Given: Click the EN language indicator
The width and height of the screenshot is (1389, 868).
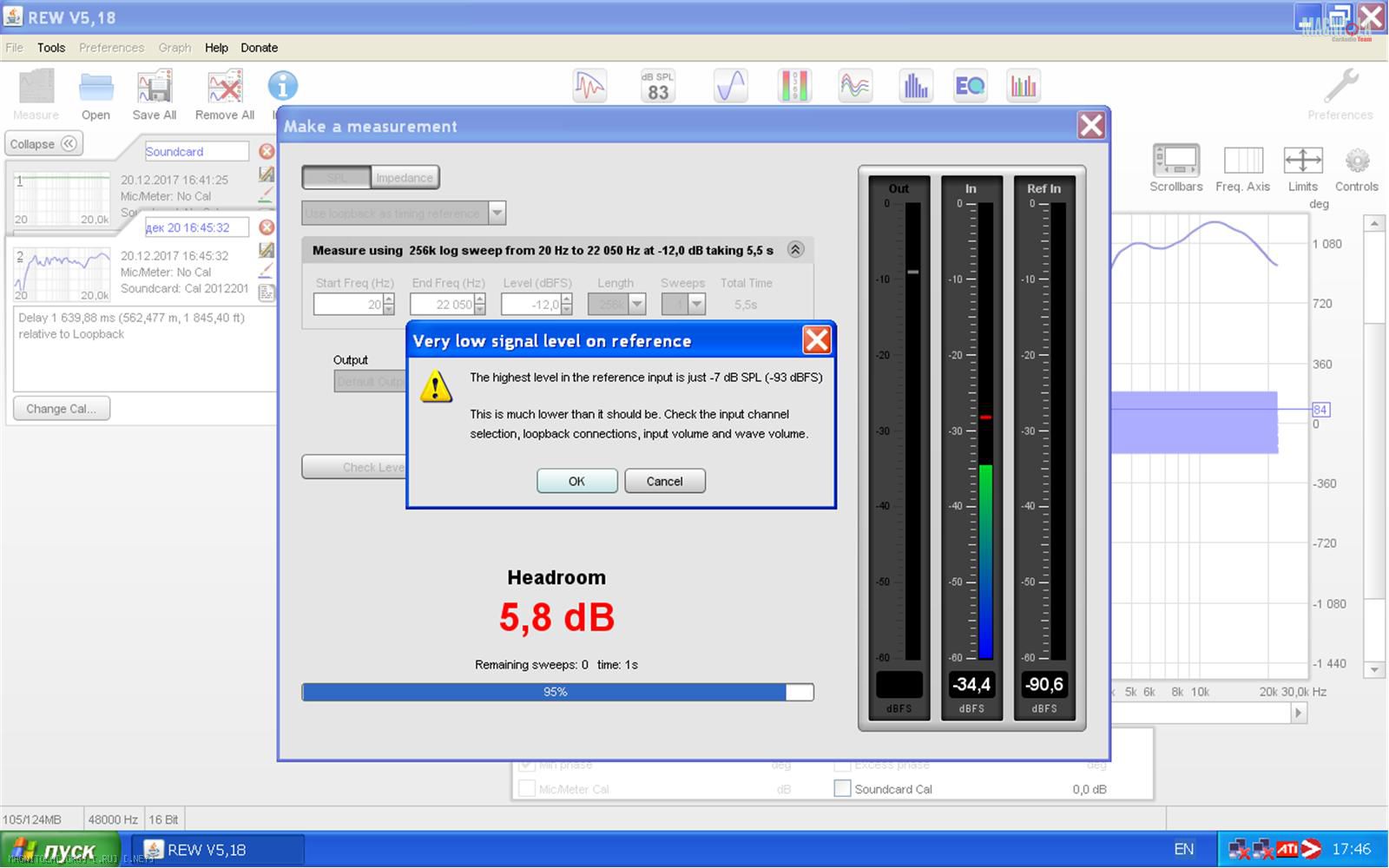Looking at the screenshot, I should 1184,849.
